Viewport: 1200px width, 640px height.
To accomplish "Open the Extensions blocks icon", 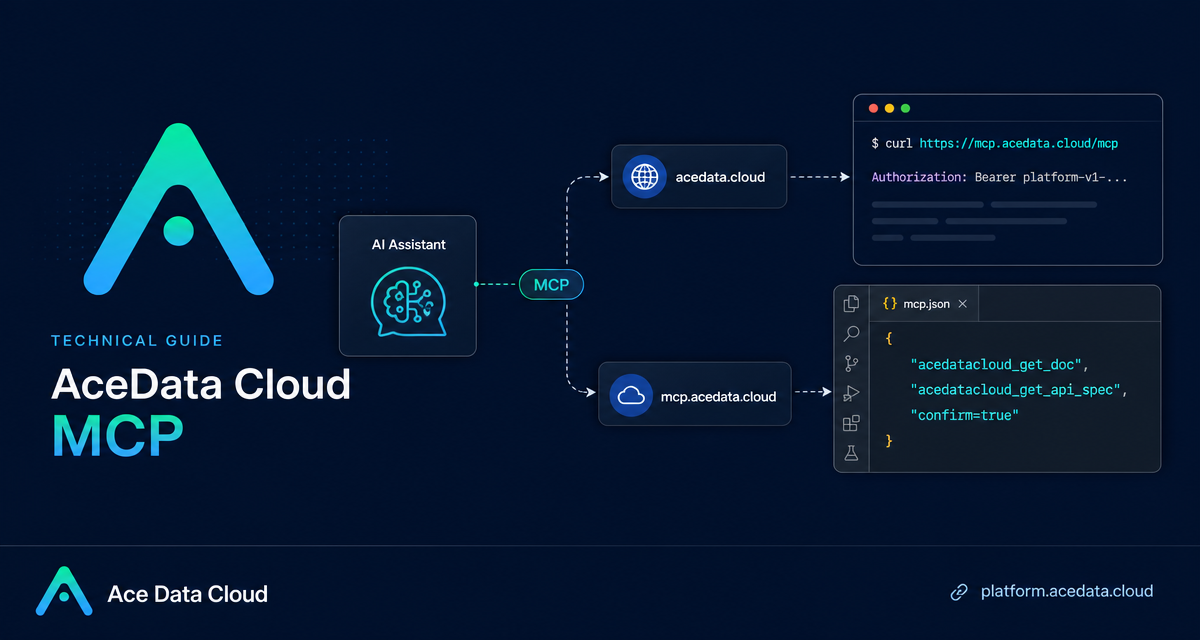I will 852,423.
